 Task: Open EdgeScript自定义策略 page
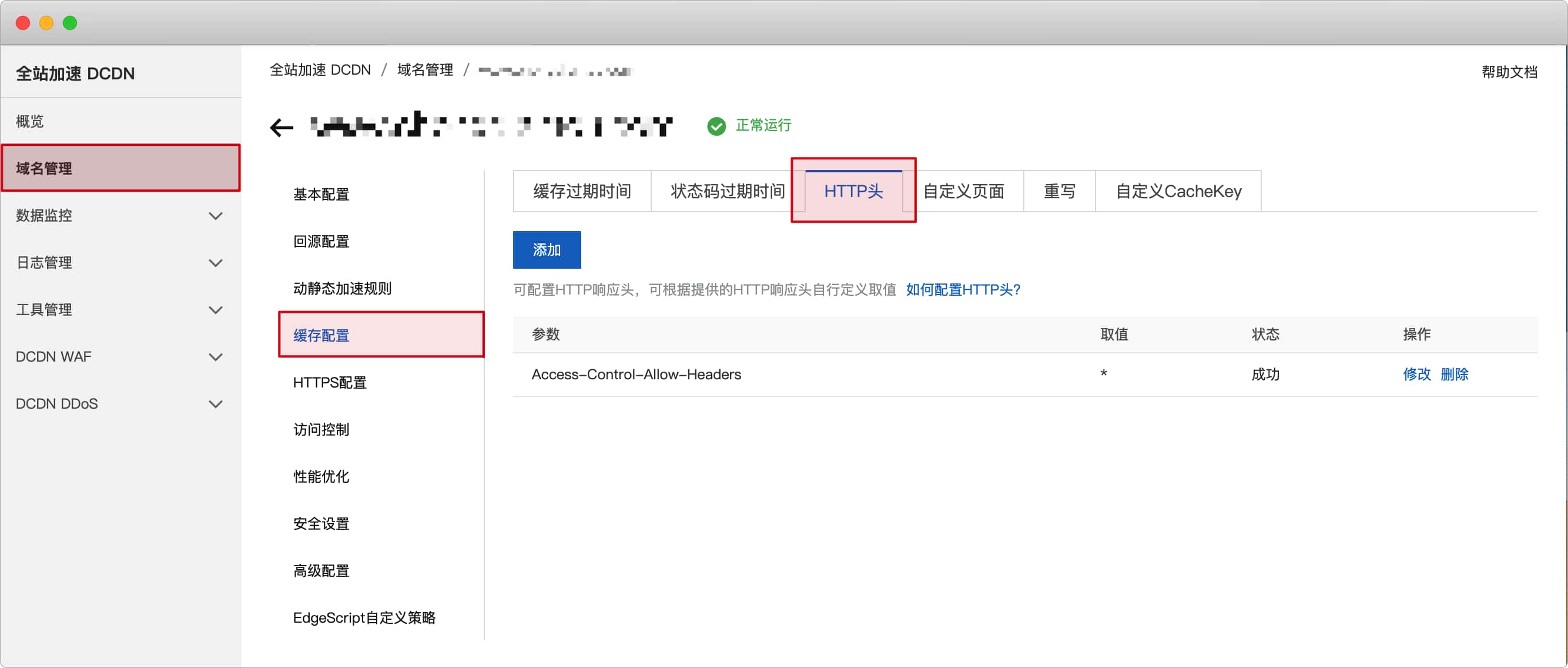[x=364, y=617]
